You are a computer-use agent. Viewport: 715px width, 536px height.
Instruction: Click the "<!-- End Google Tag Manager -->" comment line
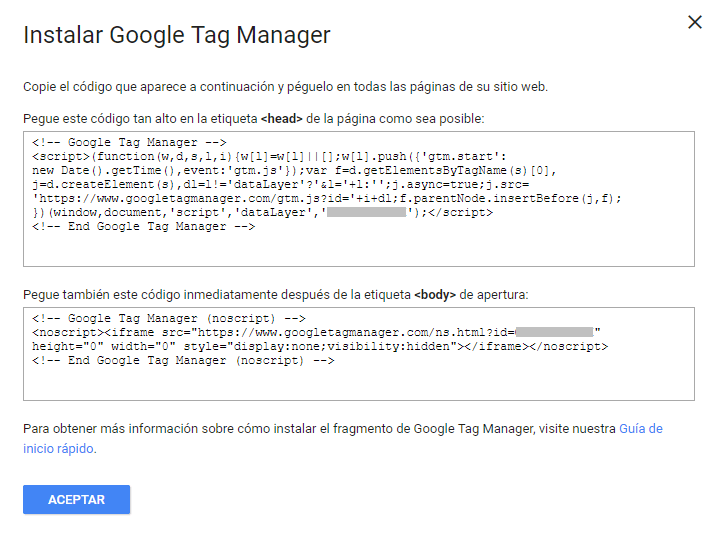[x=144, y=227]
